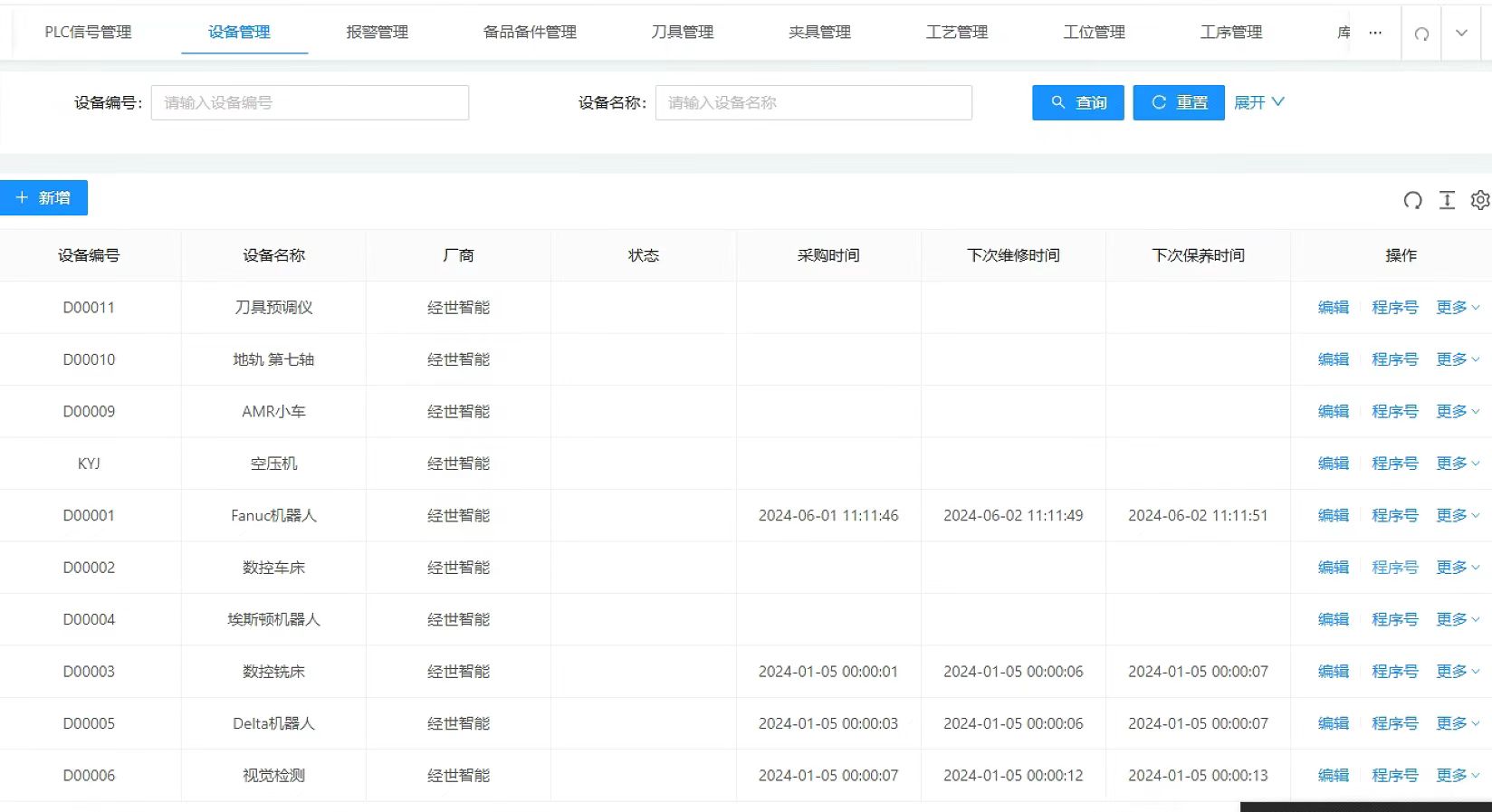Image resolution: width=1492 pixels, height=812 pixels.
Task: Click the 查询 search button
Action: [x=1078, y=102]
